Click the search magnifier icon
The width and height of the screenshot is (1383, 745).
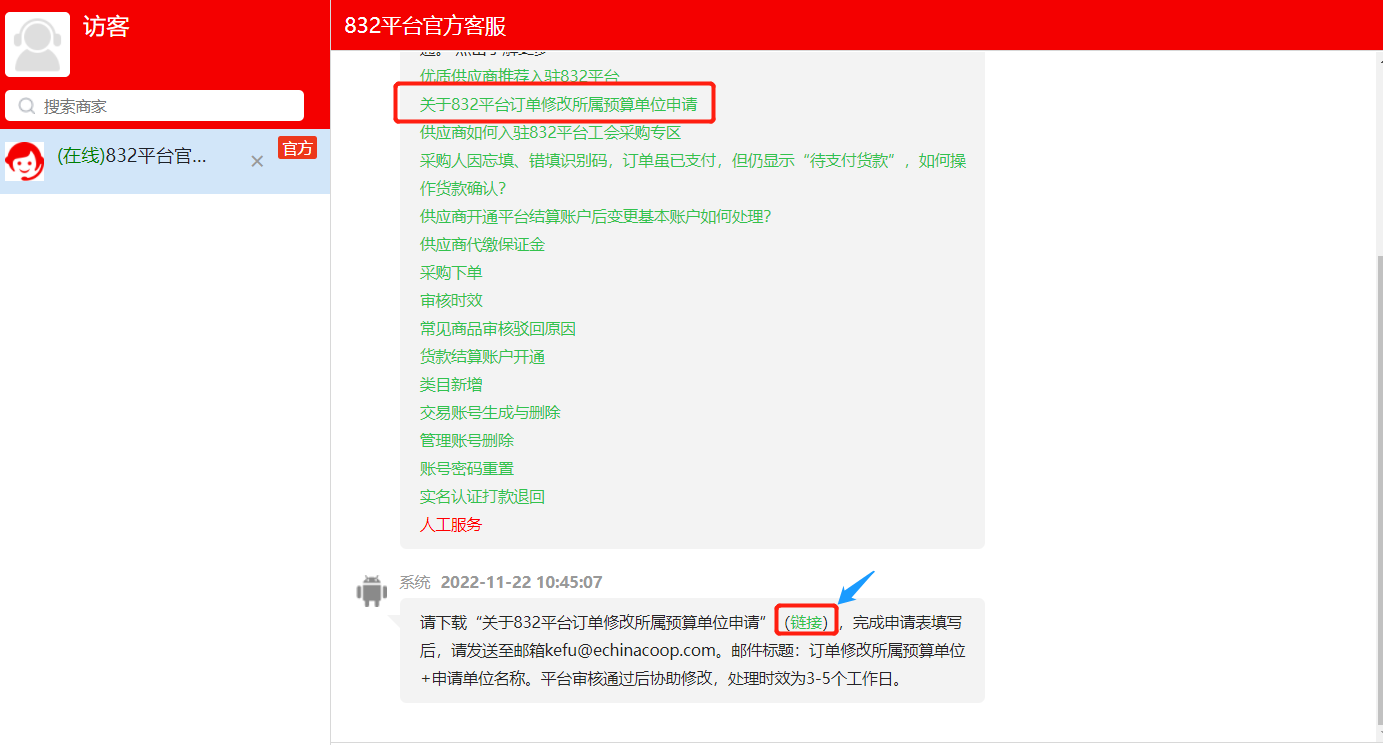27,106
